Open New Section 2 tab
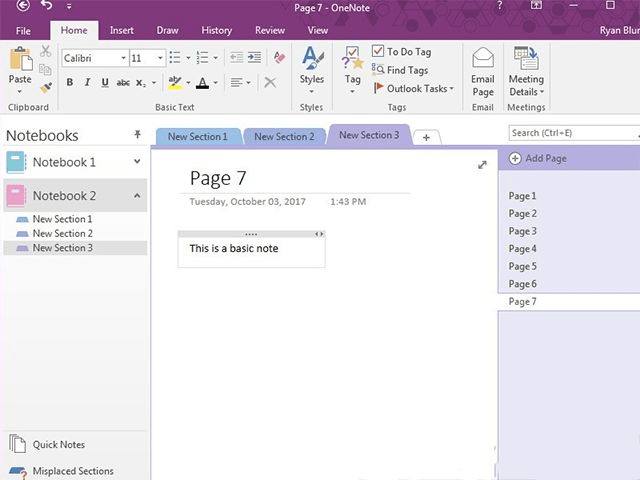Screen dimensions: 640x480 (x=284, y=137)
